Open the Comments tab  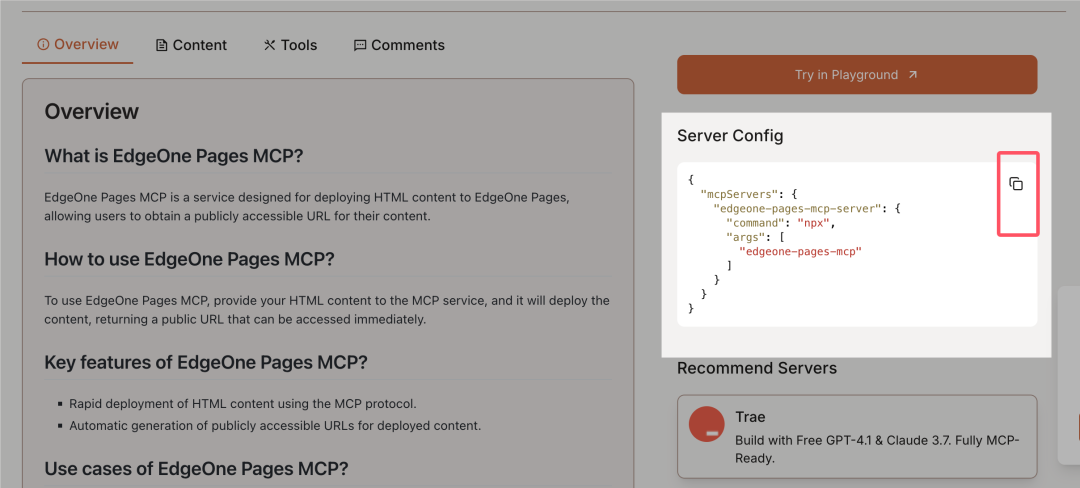399,45
